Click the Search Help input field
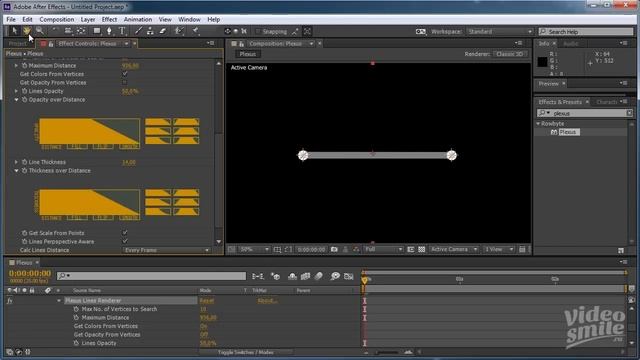 tap(586, 31)
